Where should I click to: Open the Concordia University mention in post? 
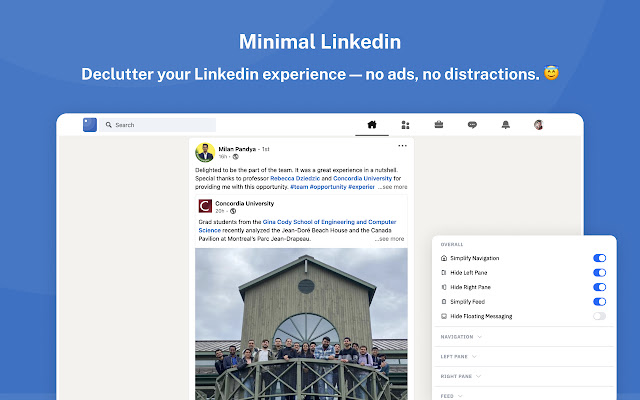tap(362, 178)
